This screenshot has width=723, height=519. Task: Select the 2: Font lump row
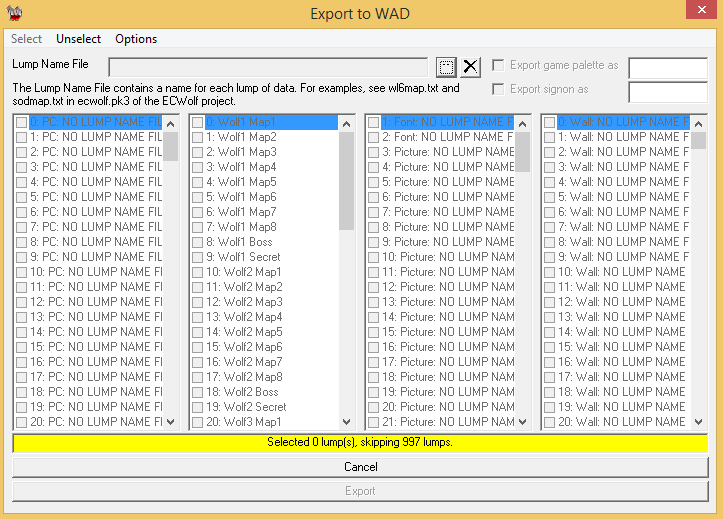[x=441, y=137]
